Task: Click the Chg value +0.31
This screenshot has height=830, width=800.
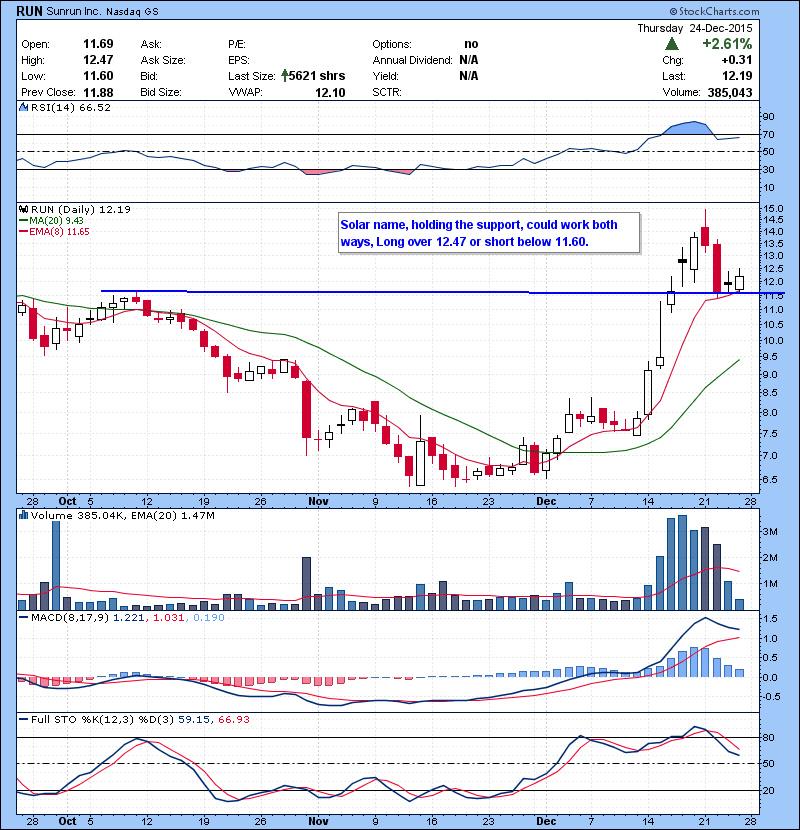Action: click(x=736, y=60)
